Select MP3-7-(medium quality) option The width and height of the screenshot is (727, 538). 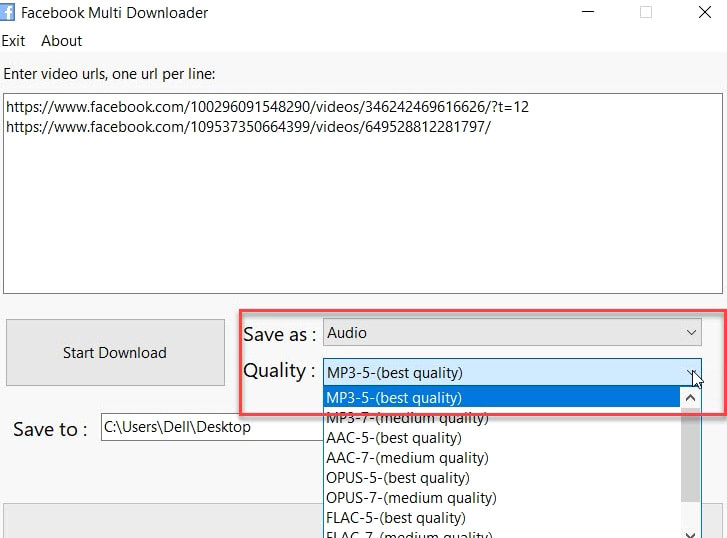[502, 418]
